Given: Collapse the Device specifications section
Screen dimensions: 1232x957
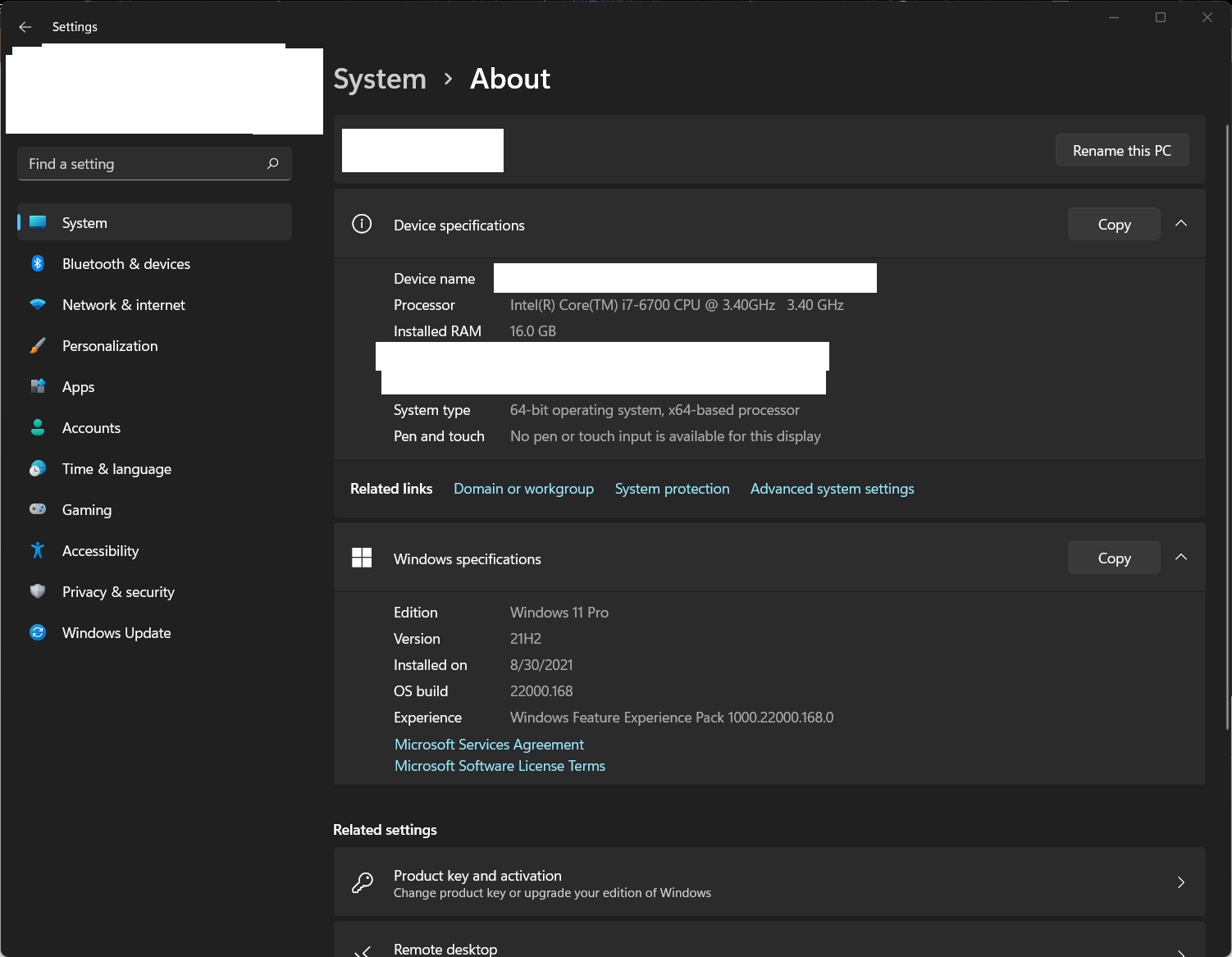Looking at the screenshot, I should (1181, 223).
